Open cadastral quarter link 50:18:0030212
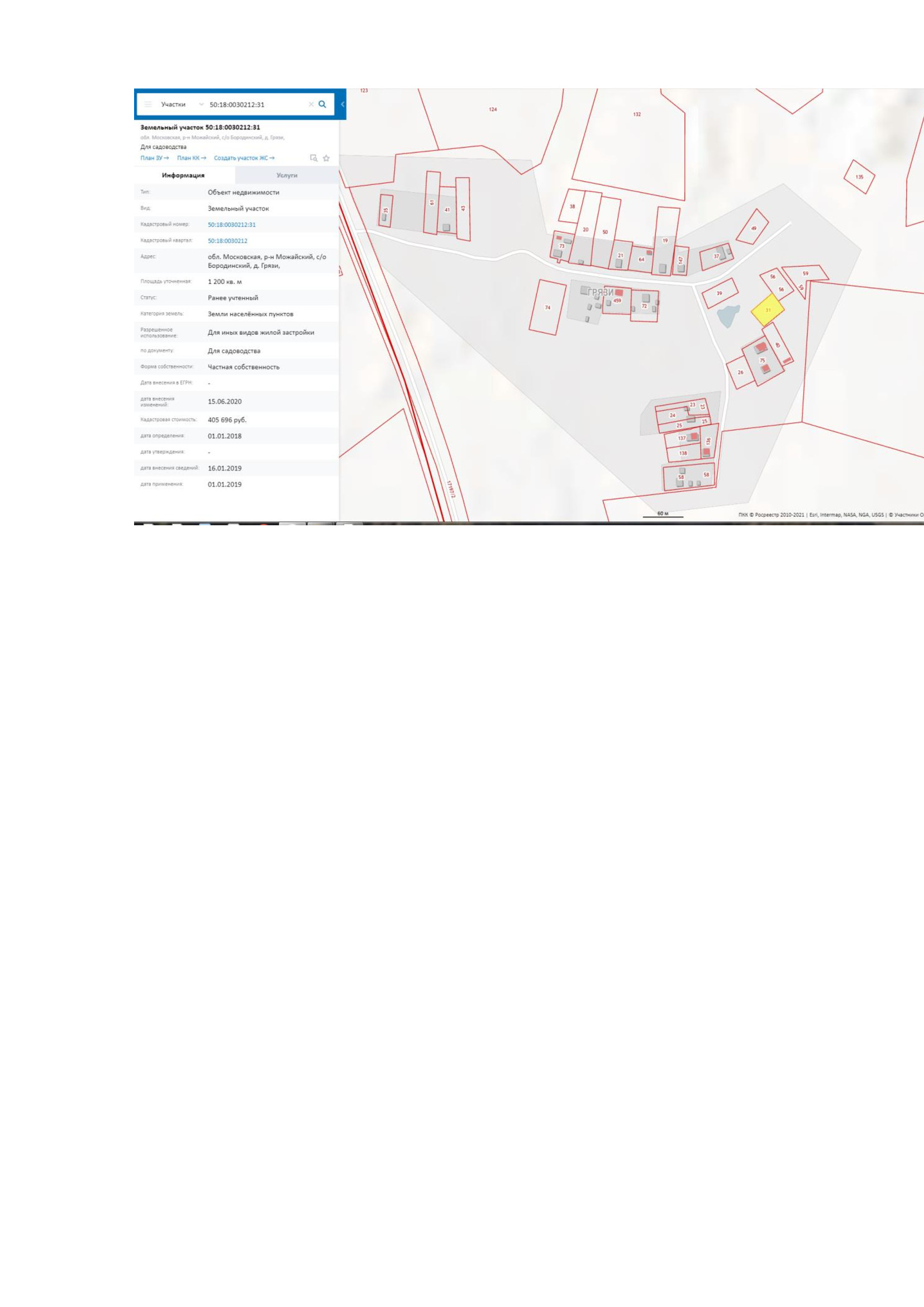The height and width of the screenshot is (1307, 924). pos(227,241)
